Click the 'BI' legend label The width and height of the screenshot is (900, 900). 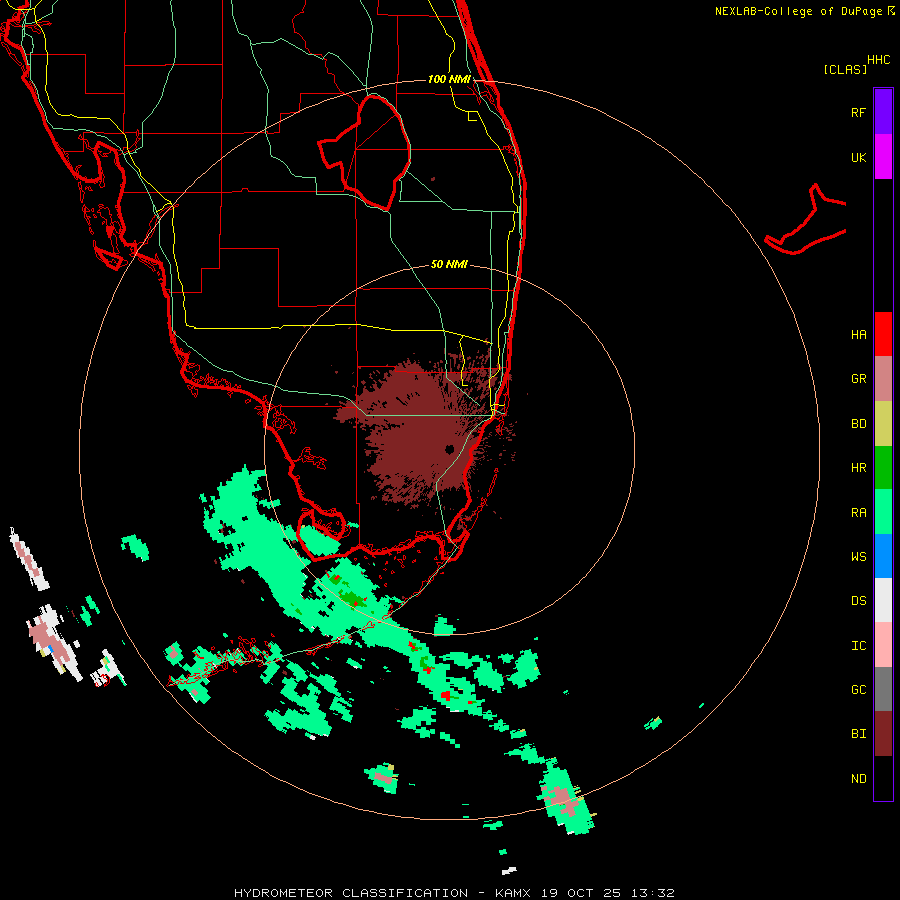[x=858, y=734]
